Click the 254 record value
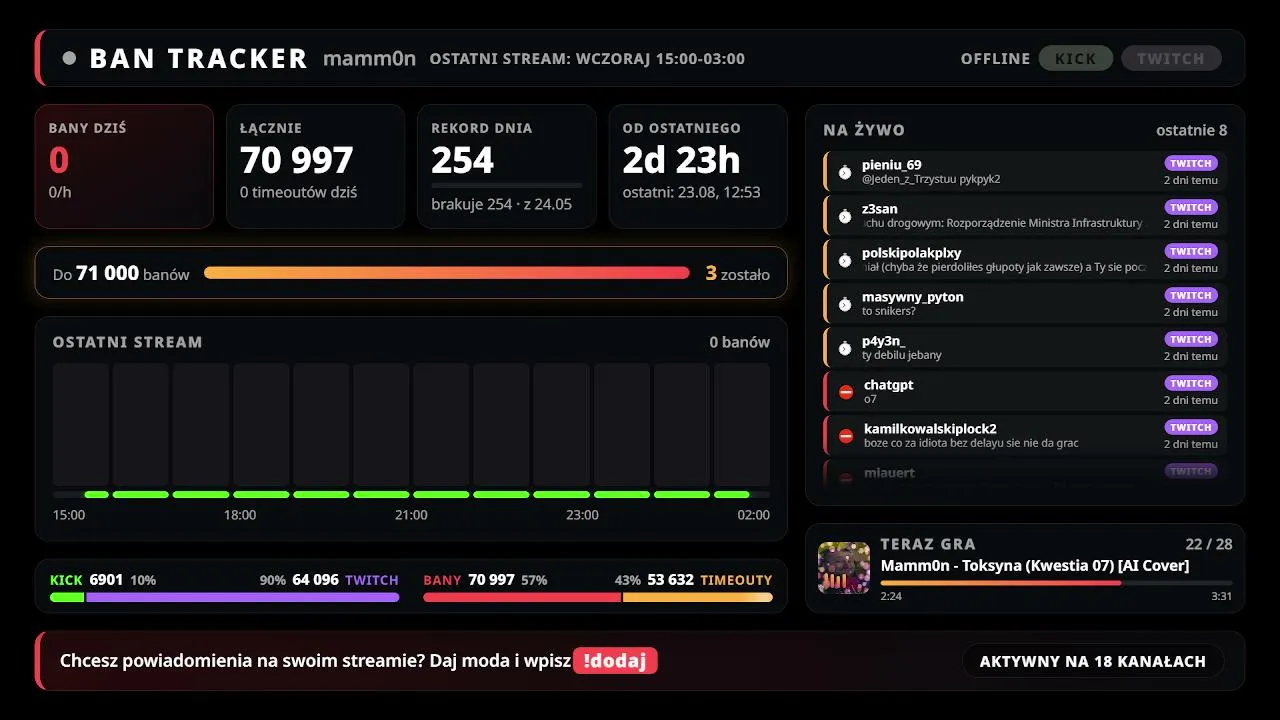The image size is (1280, 720). point(463,160)
